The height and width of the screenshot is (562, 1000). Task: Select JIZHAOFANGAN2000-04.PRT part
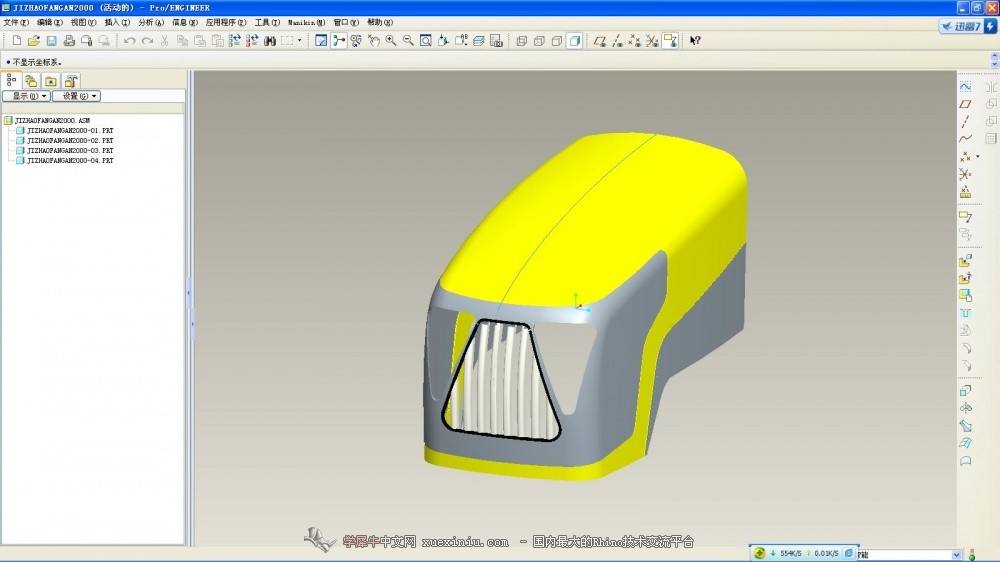pyautogui.click(x=70, y=161)
